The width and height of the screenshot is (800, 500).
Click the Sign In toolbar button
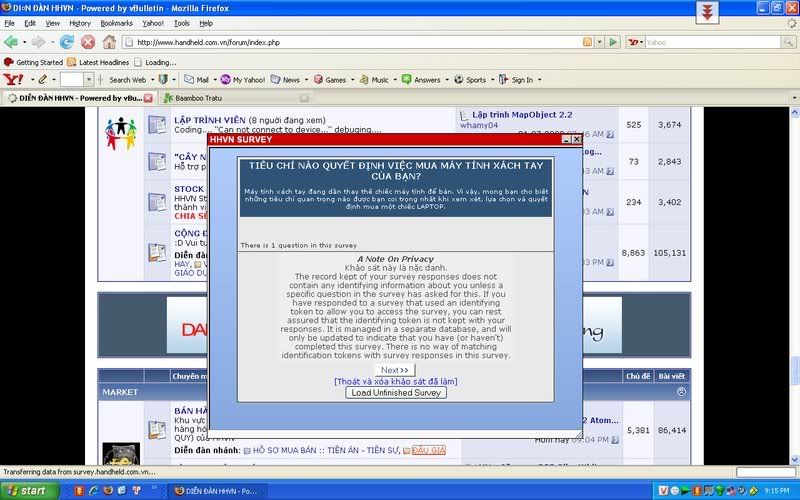(516, 80)
